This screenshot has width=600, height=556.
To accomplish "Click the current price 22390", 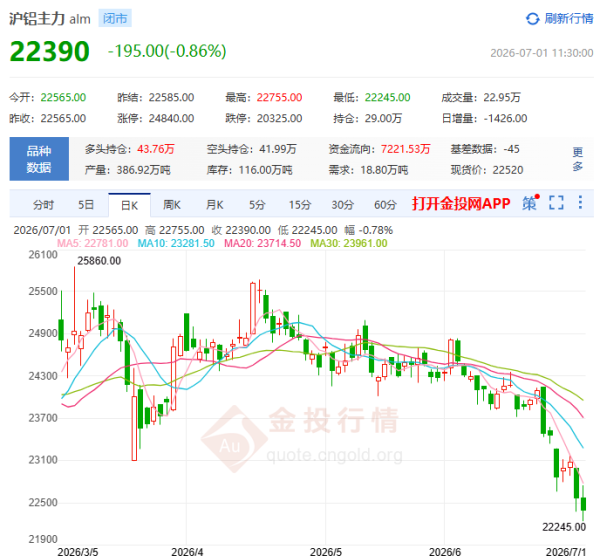I will (x=49, y=51).
